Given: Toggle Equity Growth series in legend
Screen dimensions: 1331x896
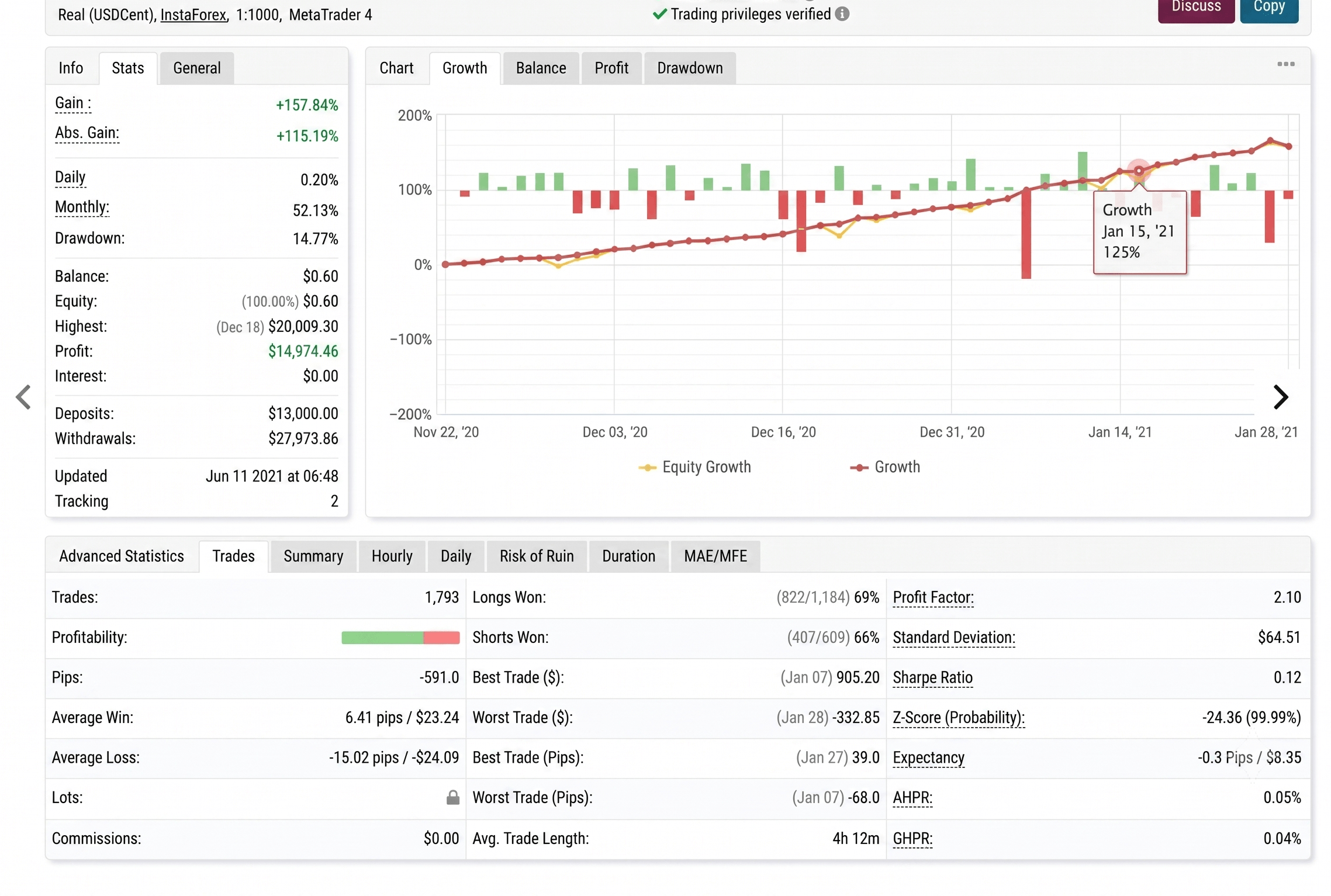Looking at the screenshot, I should [x=694, y=467].
